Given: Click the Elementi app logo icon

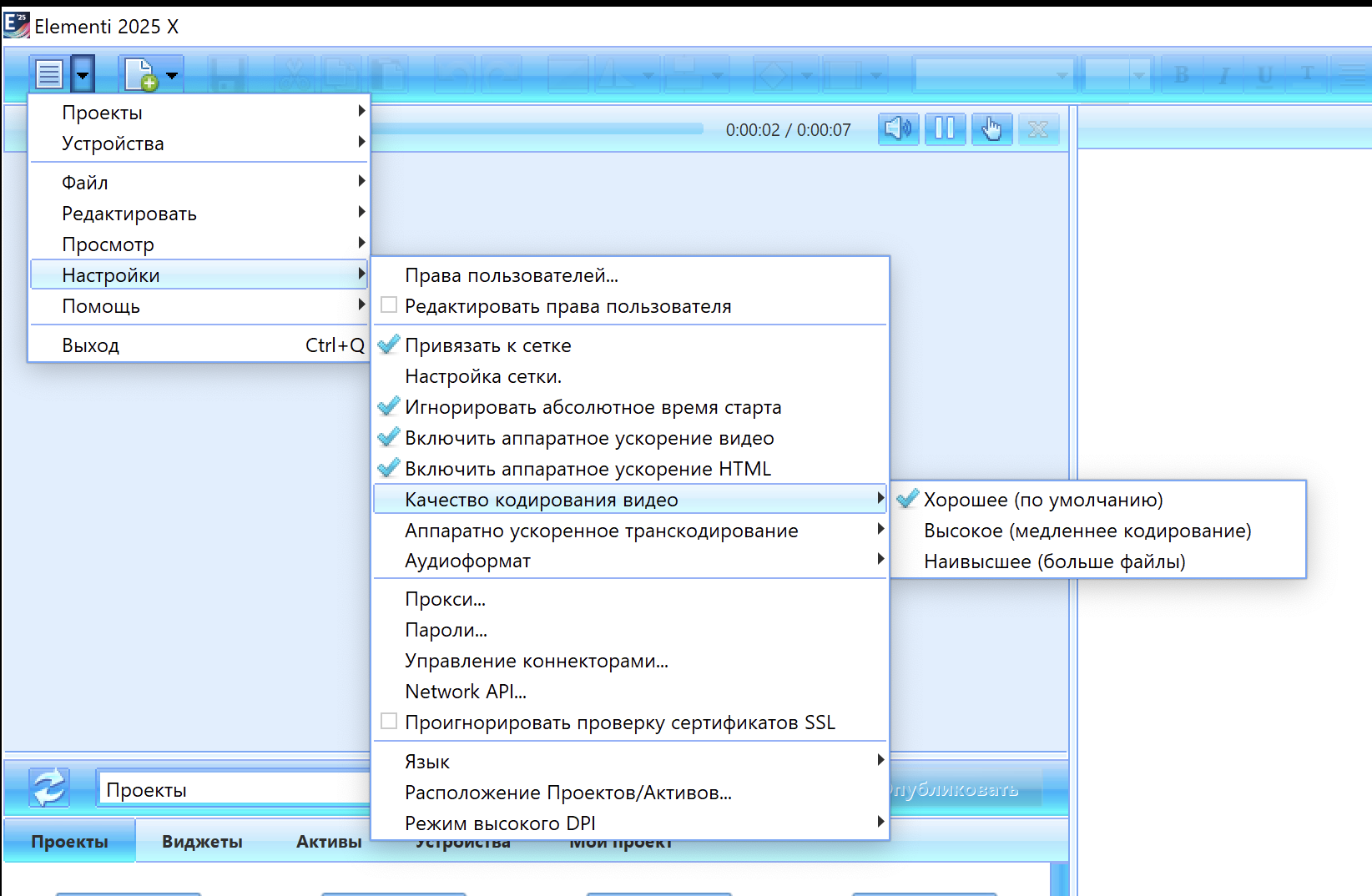Looking at the screenshot, I should pyautogui.click(x=17, y=25).
